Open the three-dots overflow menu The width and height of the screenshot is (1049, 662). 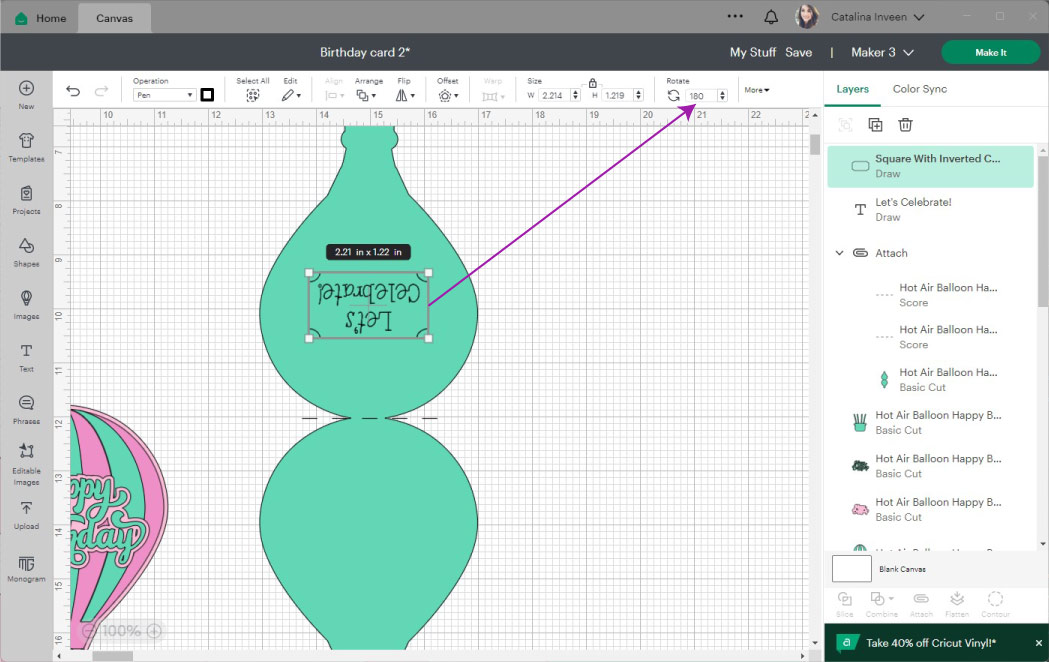[x=735, y=16]
